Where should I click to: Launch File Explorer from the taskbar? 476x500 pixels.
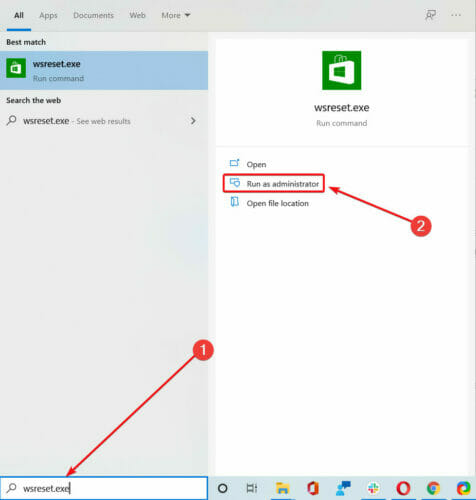pyautogui.click(x=282, y=488)
